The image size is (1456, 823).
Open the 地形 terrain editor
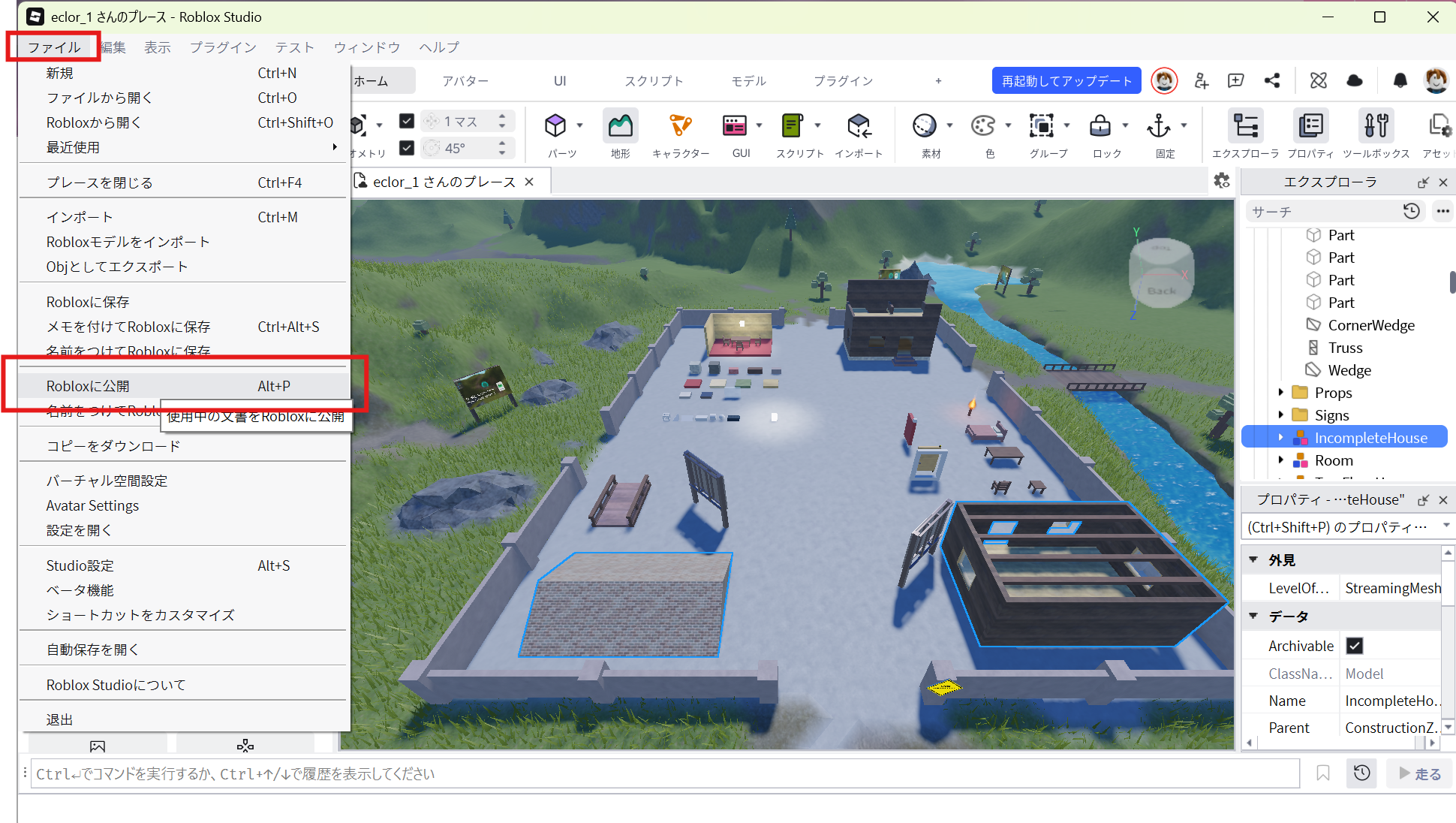pos(621,126)
